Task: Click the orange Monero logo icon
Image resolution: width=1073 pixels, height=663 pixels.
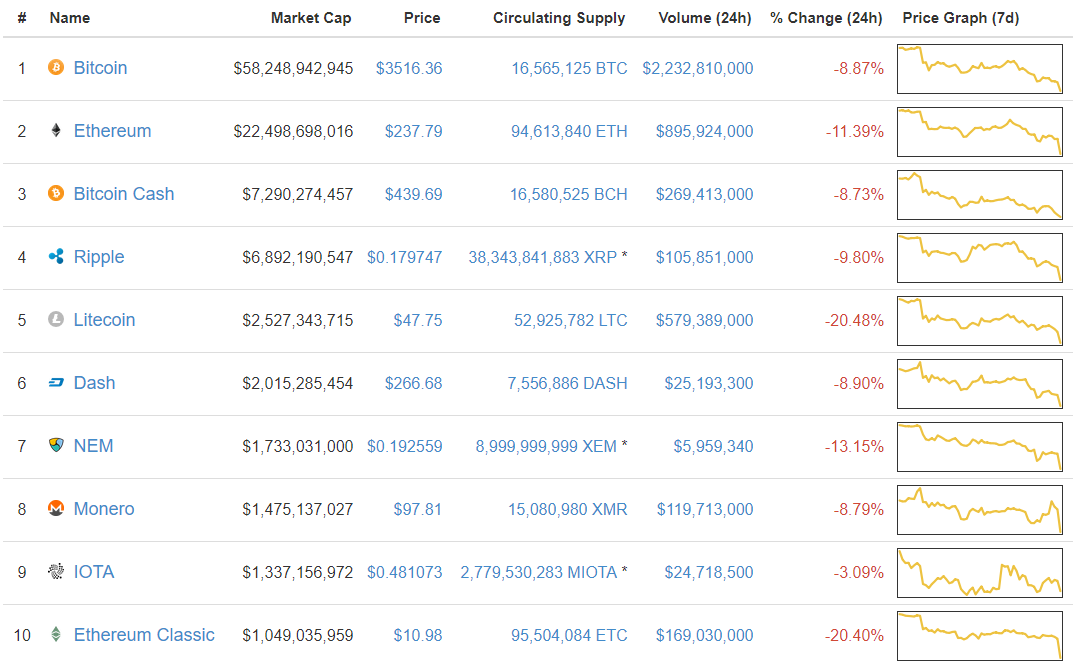Action: (56, 509)
